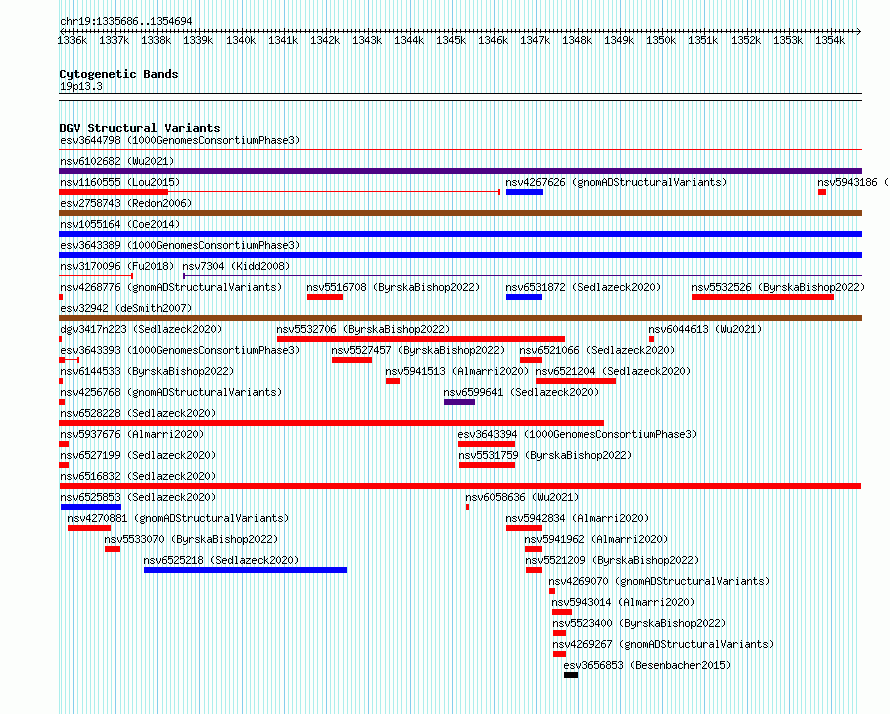
Task: Open nsv6521204 (Sedlazeck2020) variant
Action: click(613, 371)
